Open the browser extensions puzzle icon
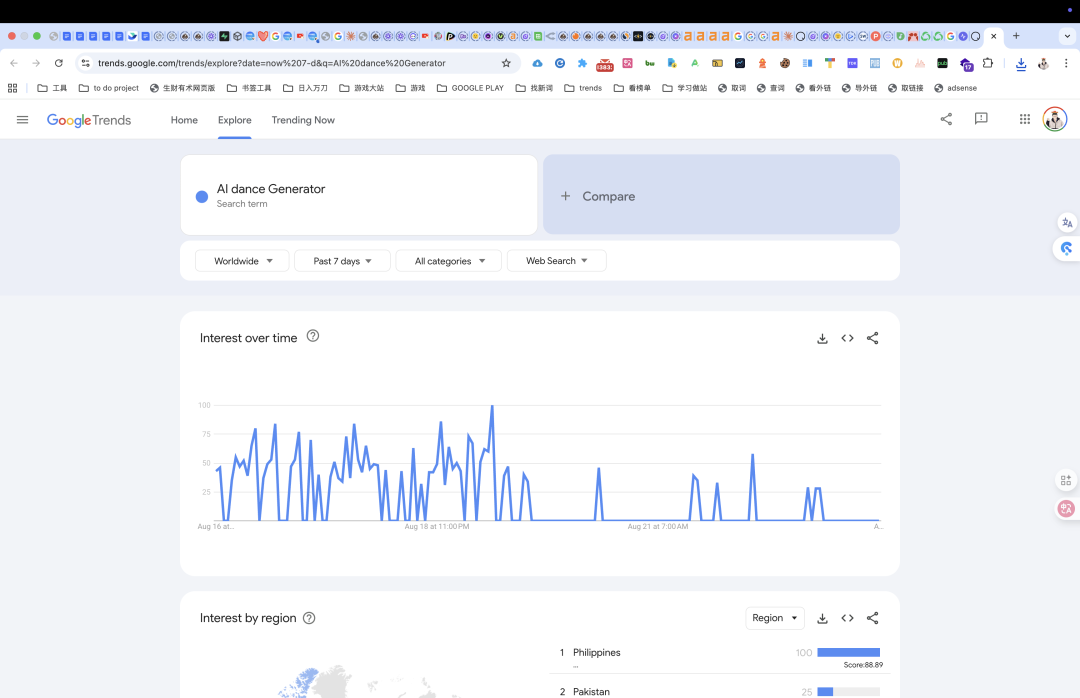 [988, 63]
